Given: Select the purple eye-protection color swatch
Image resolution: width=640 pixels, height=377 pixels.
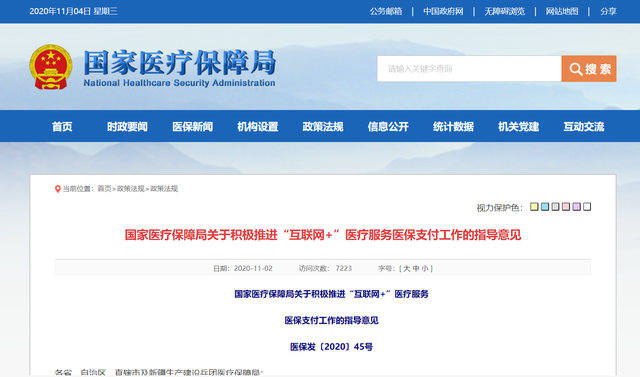Looking at the screenshot, I should point(576,207).
